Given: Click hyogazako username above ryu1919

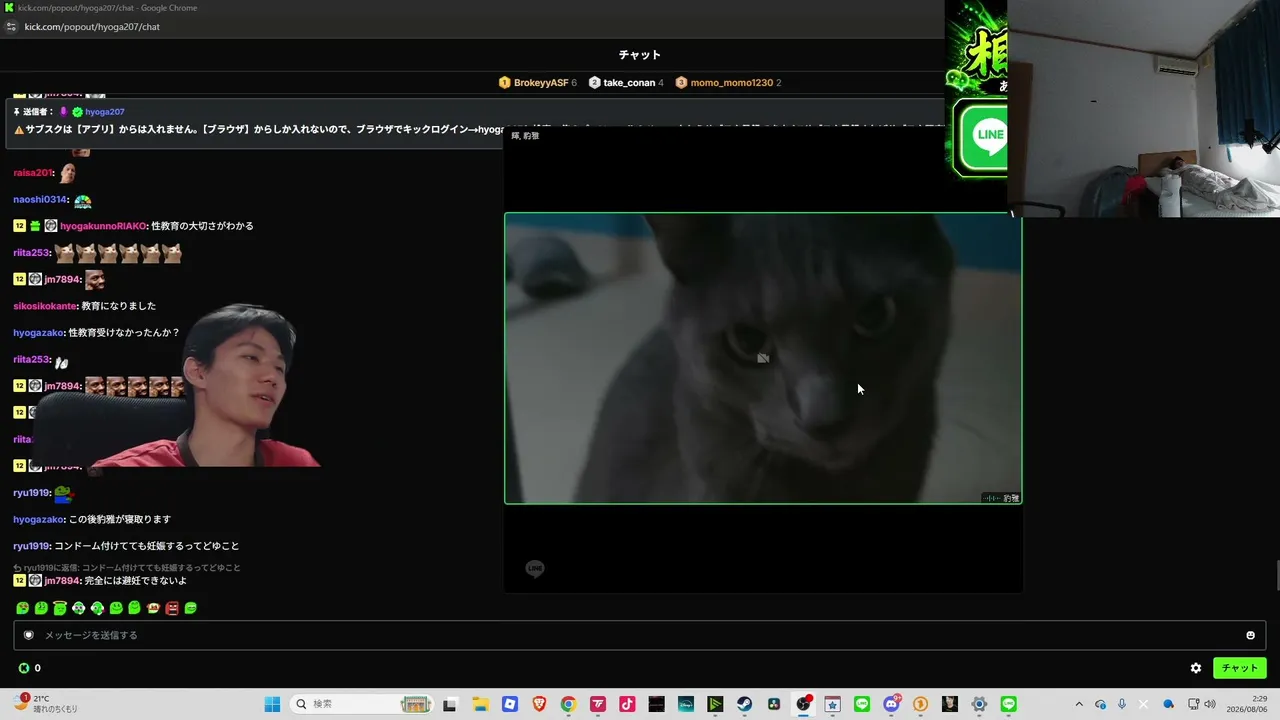Looking at the screenshot, I should click(x=39, y=520).
